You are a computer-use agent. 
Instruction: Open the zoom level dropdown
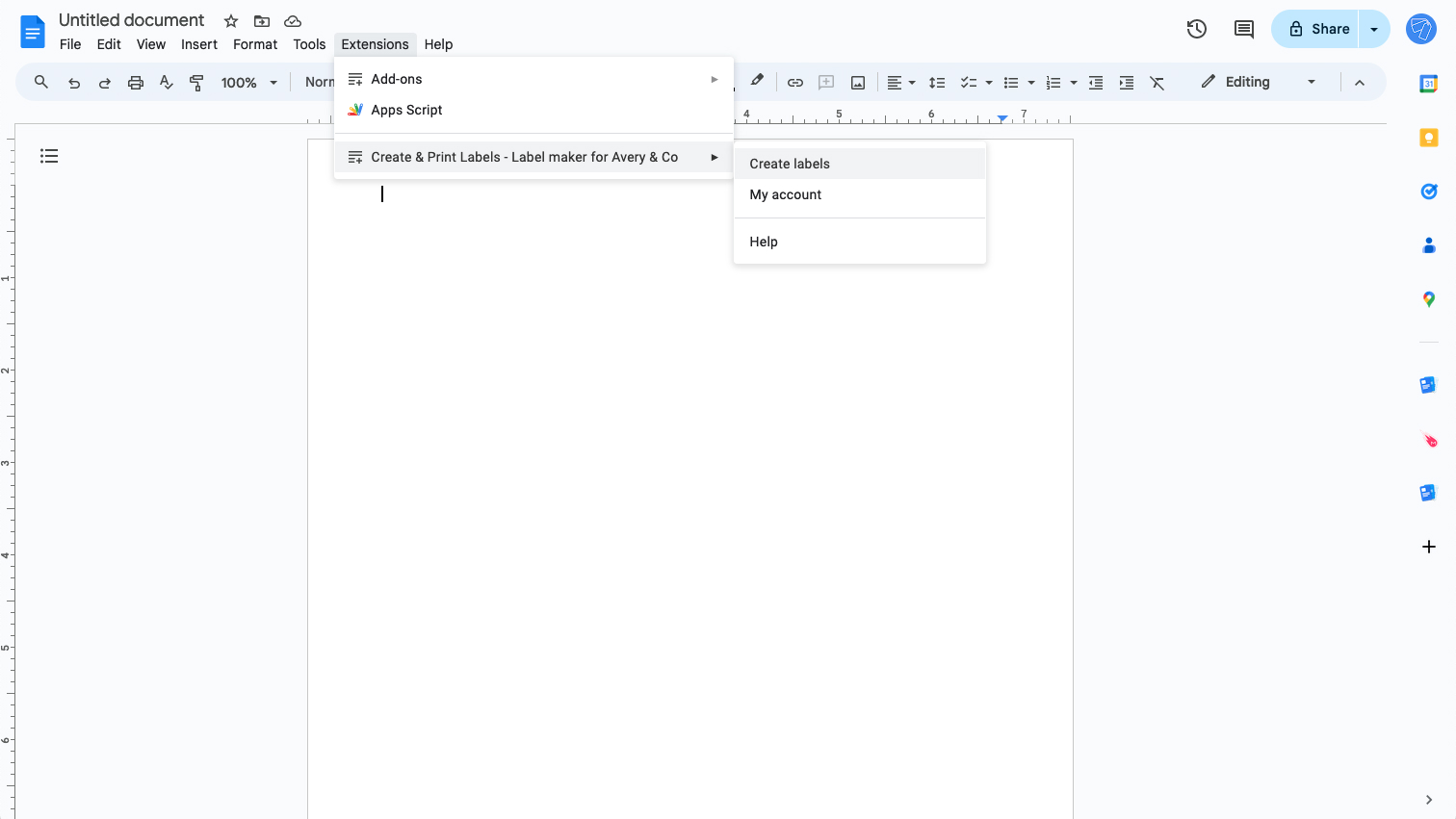click(x=247, y=82)
